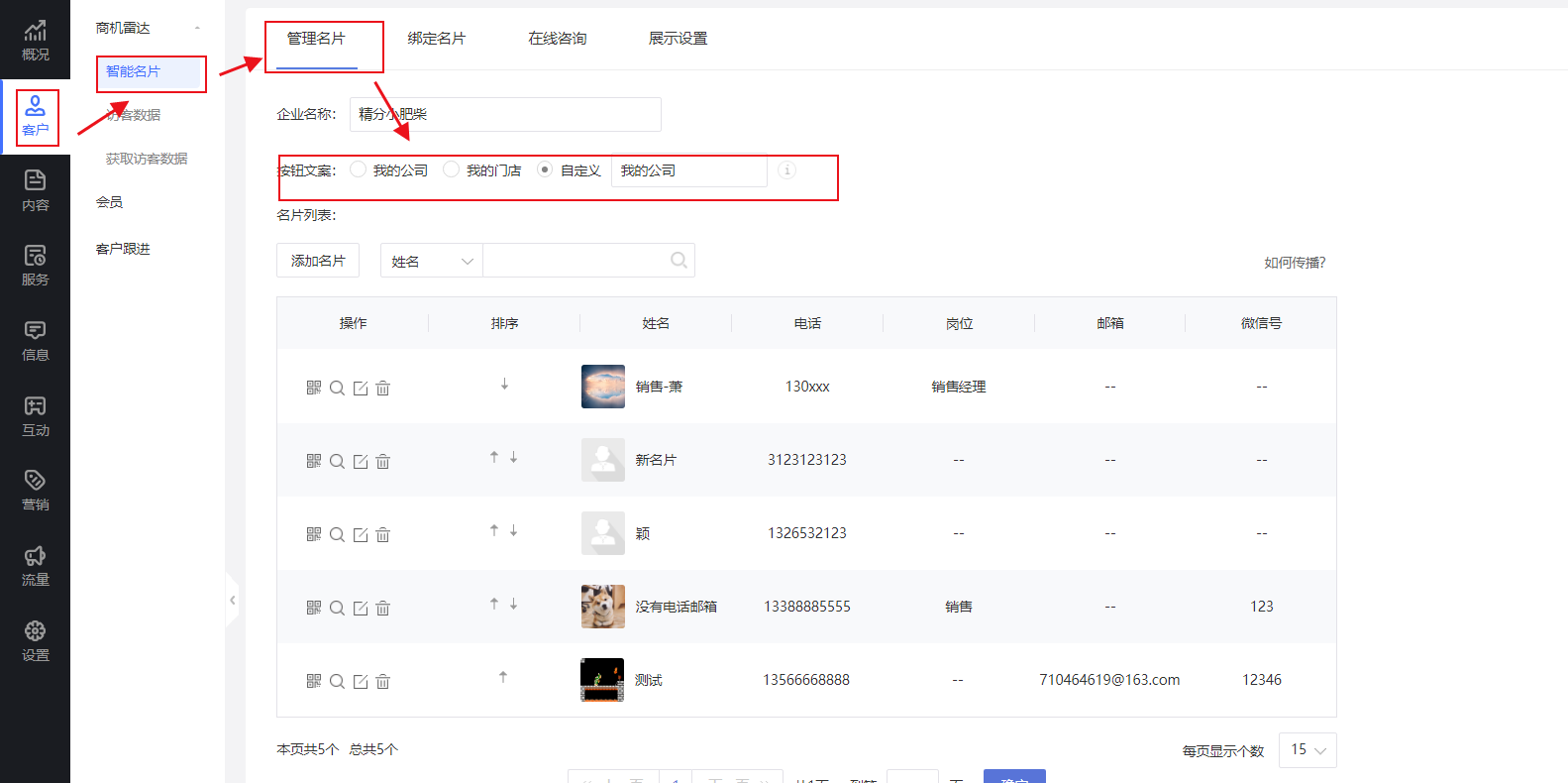Delete the 颖 card
Viewport: 1568px width, 783px height.
(x=383, y=534)
